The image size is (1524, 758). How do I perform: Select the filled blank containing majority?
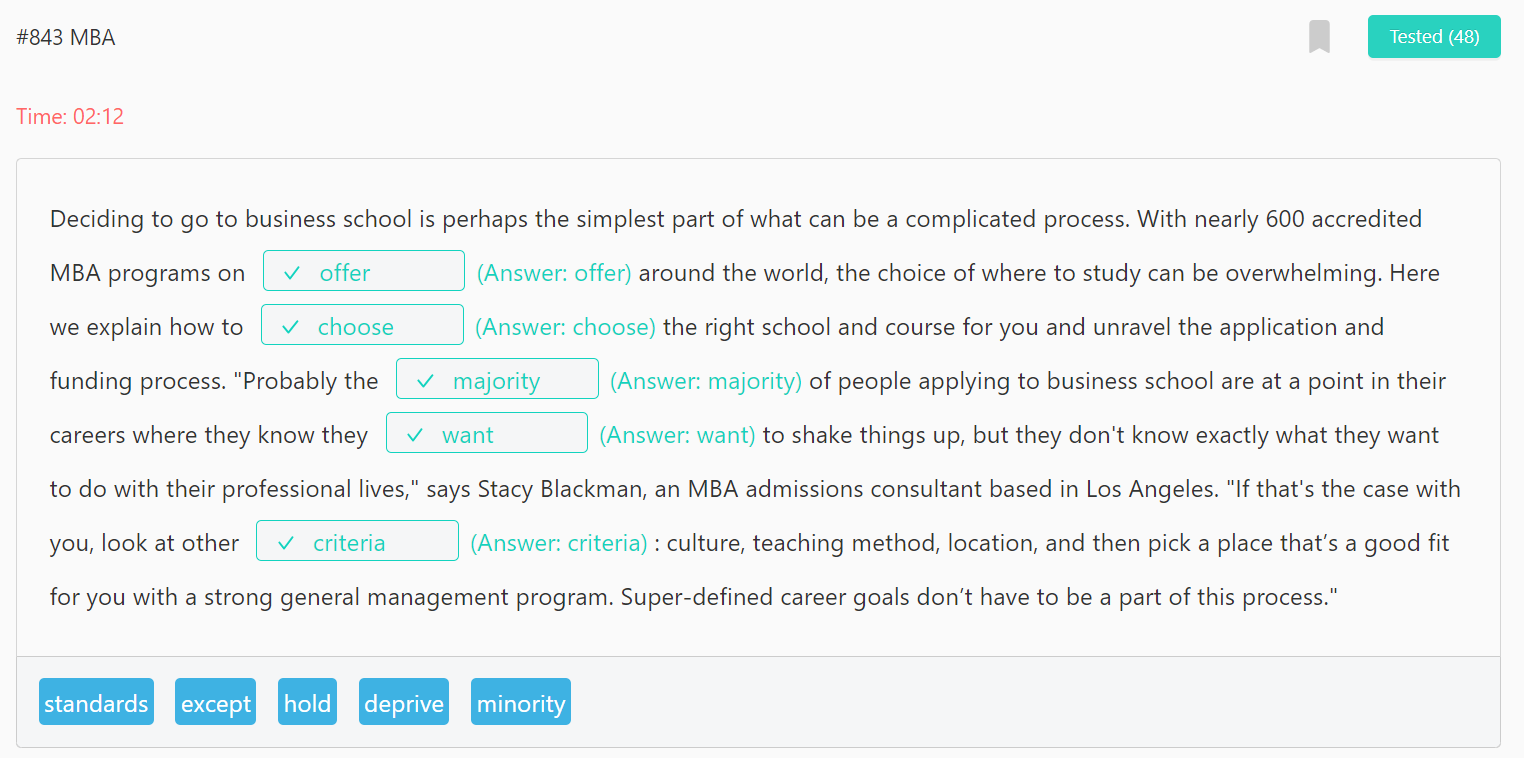click(x=497, y=379)
